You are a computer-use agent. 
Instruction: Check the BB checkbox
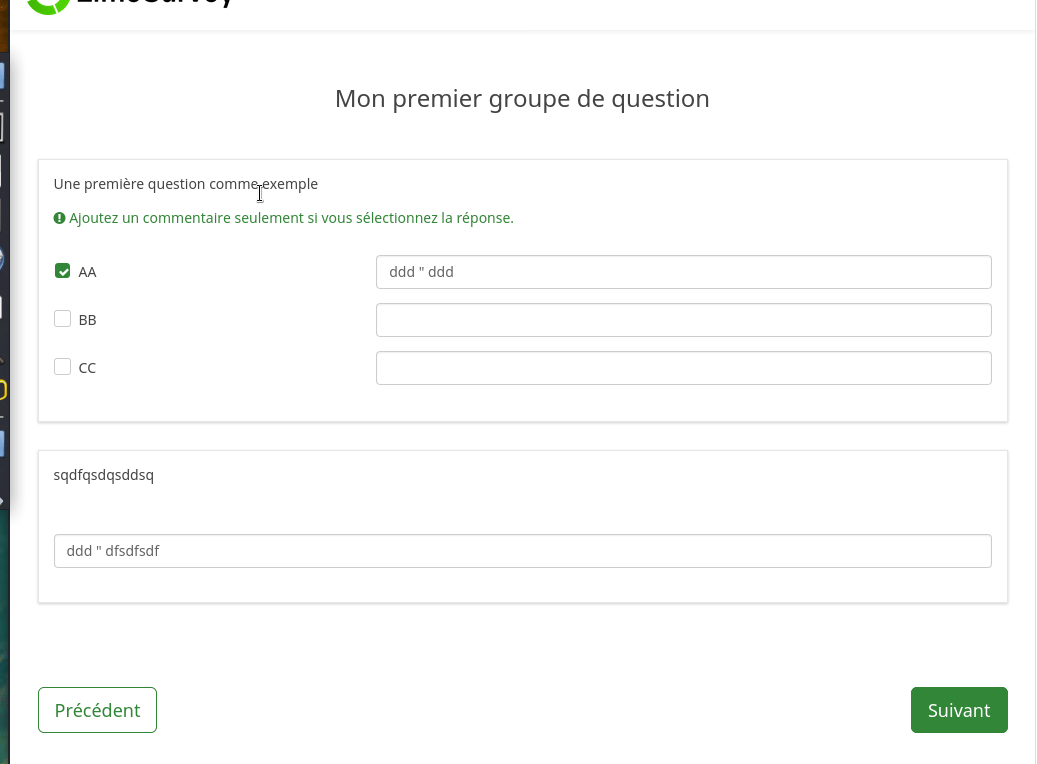63,319
